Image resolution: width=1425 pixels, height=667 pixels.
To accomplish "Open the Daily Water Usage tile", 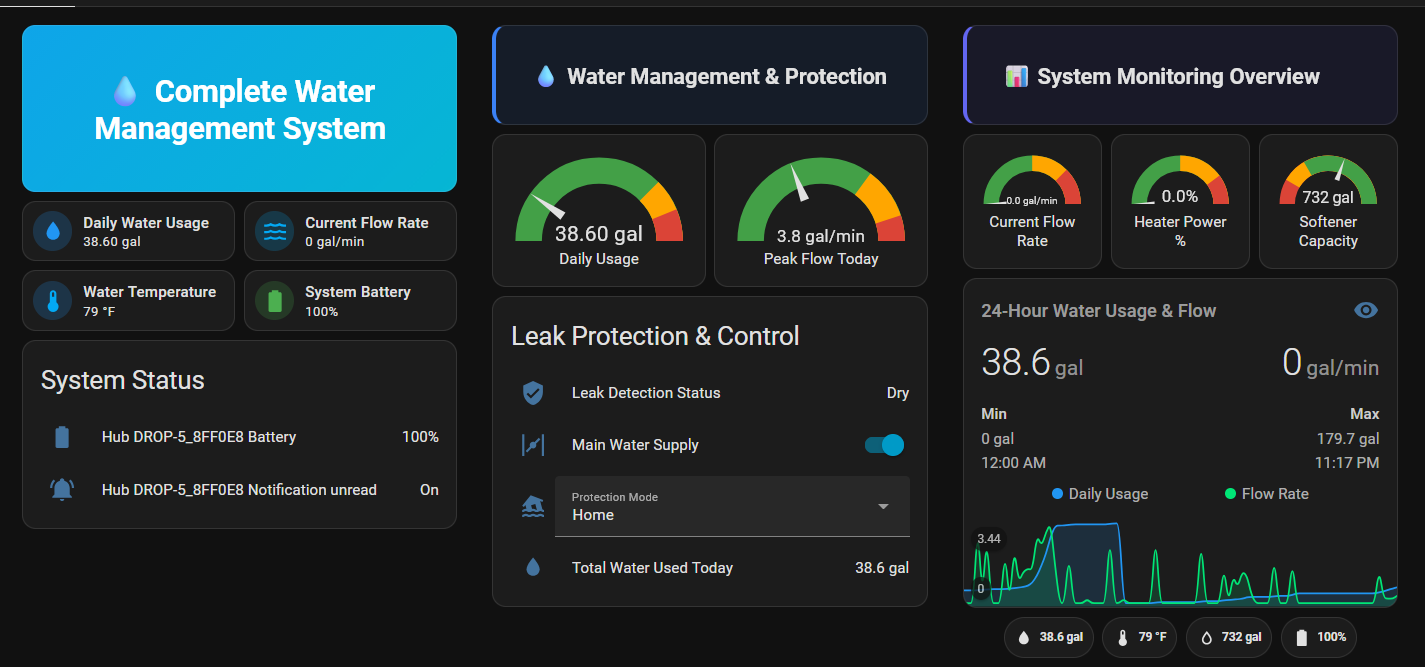I will (x=128, y=231).
